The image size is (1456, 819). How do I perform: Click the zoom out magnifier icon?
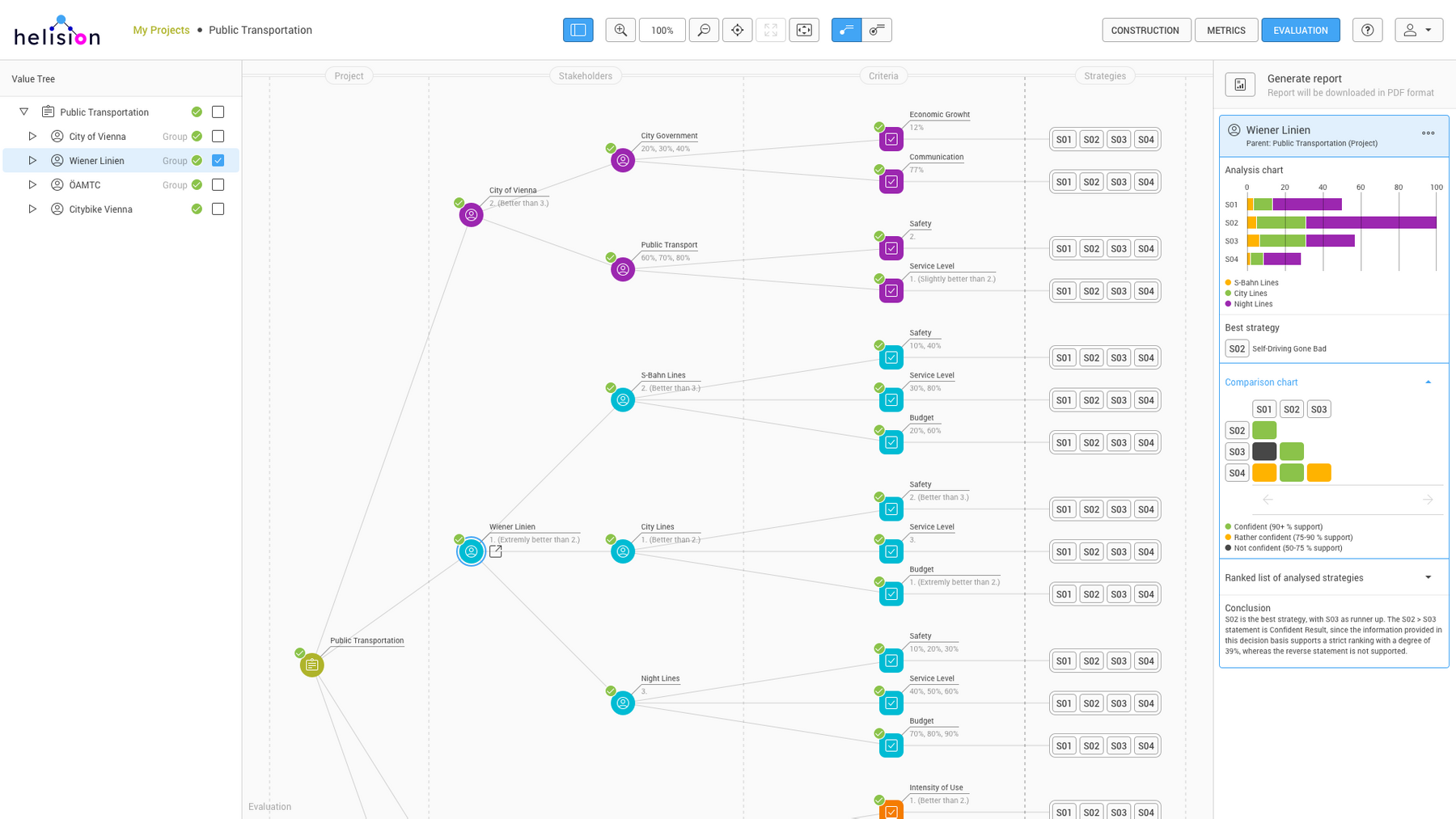tap(704, 30)
